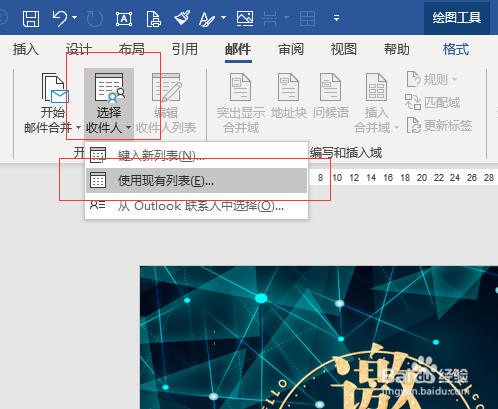Switch to the 审阅 ribbon tab
This screenshot has width=498, height=409.
click(291, 50)
